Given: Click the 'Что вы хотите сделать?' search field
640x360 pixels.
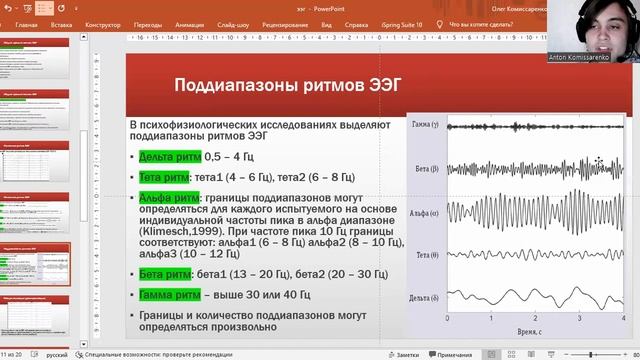Looking at the screenshot, I should [481, 24].
